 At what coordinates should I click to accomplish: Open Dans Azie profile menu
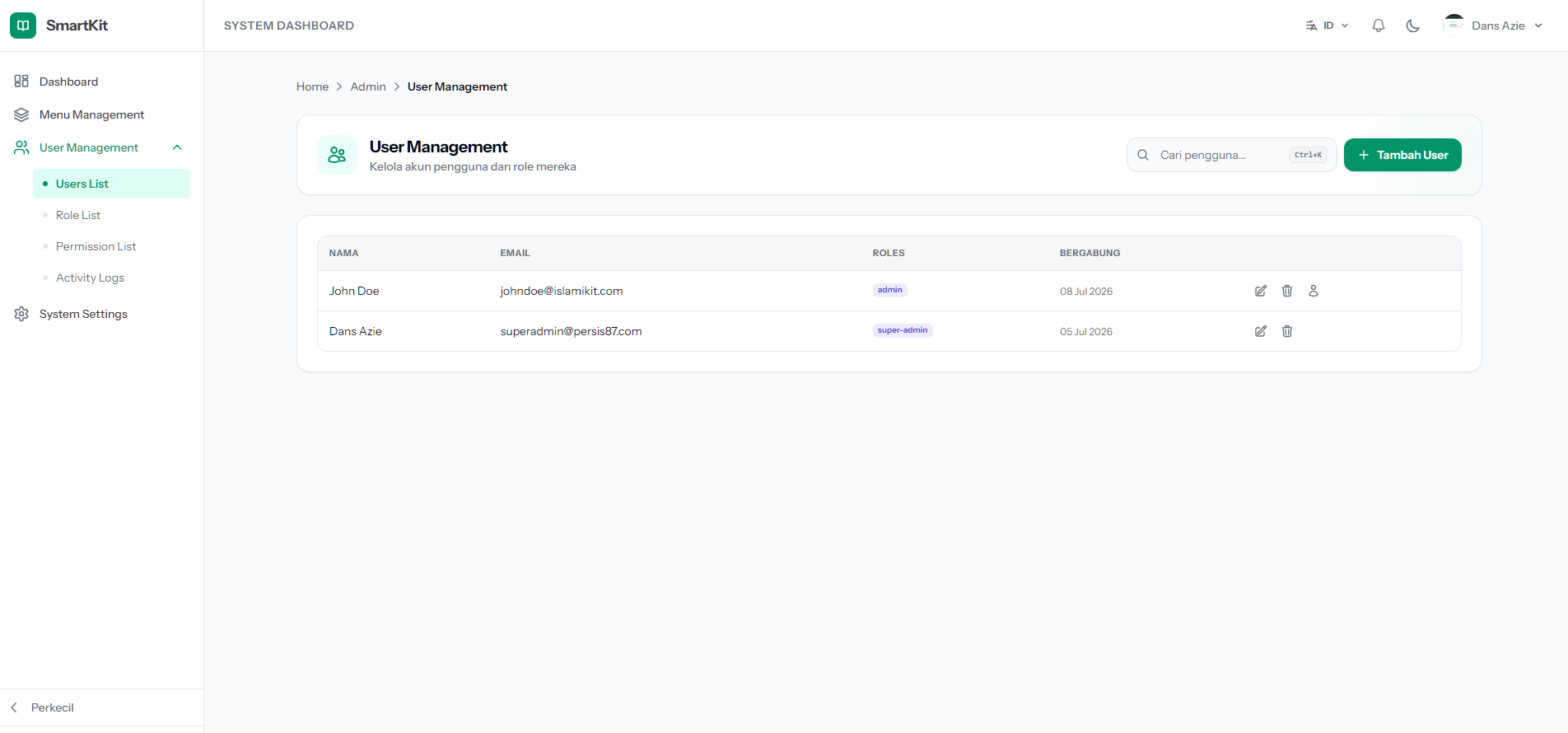[x=1493, y=26]
